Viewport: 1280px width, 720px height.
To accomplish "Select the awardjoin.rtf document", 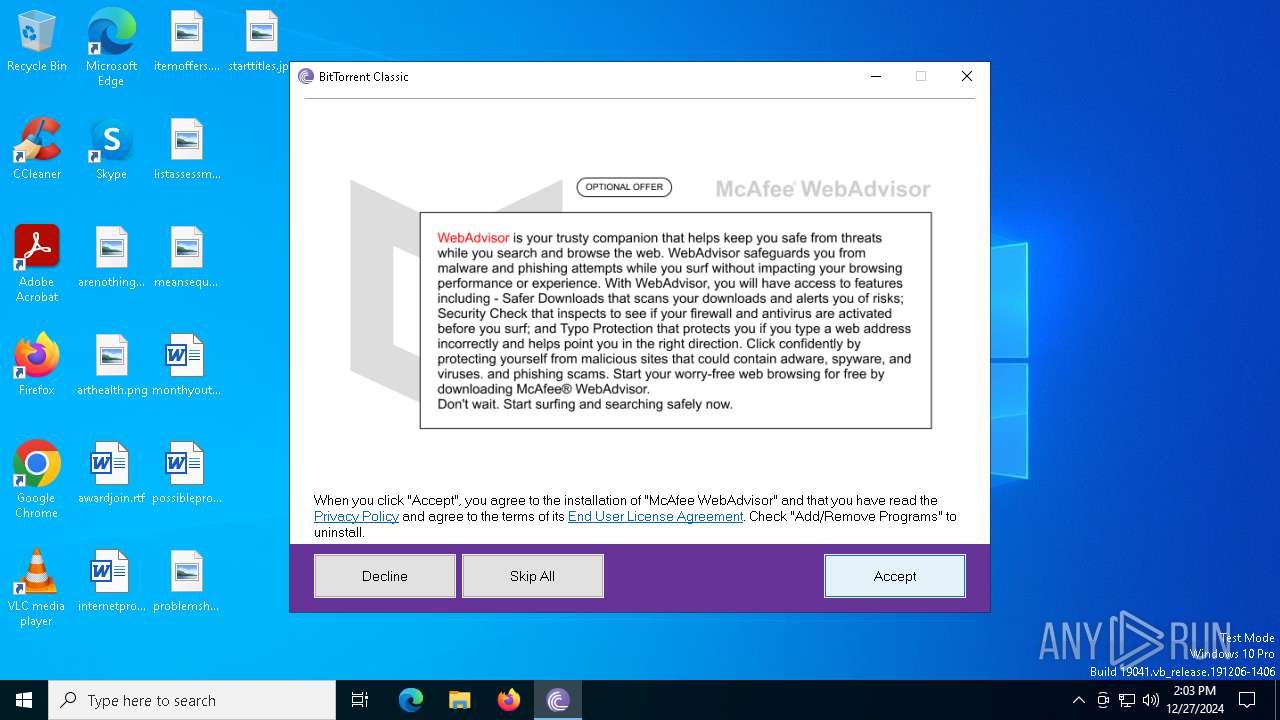I will [111, 474].
